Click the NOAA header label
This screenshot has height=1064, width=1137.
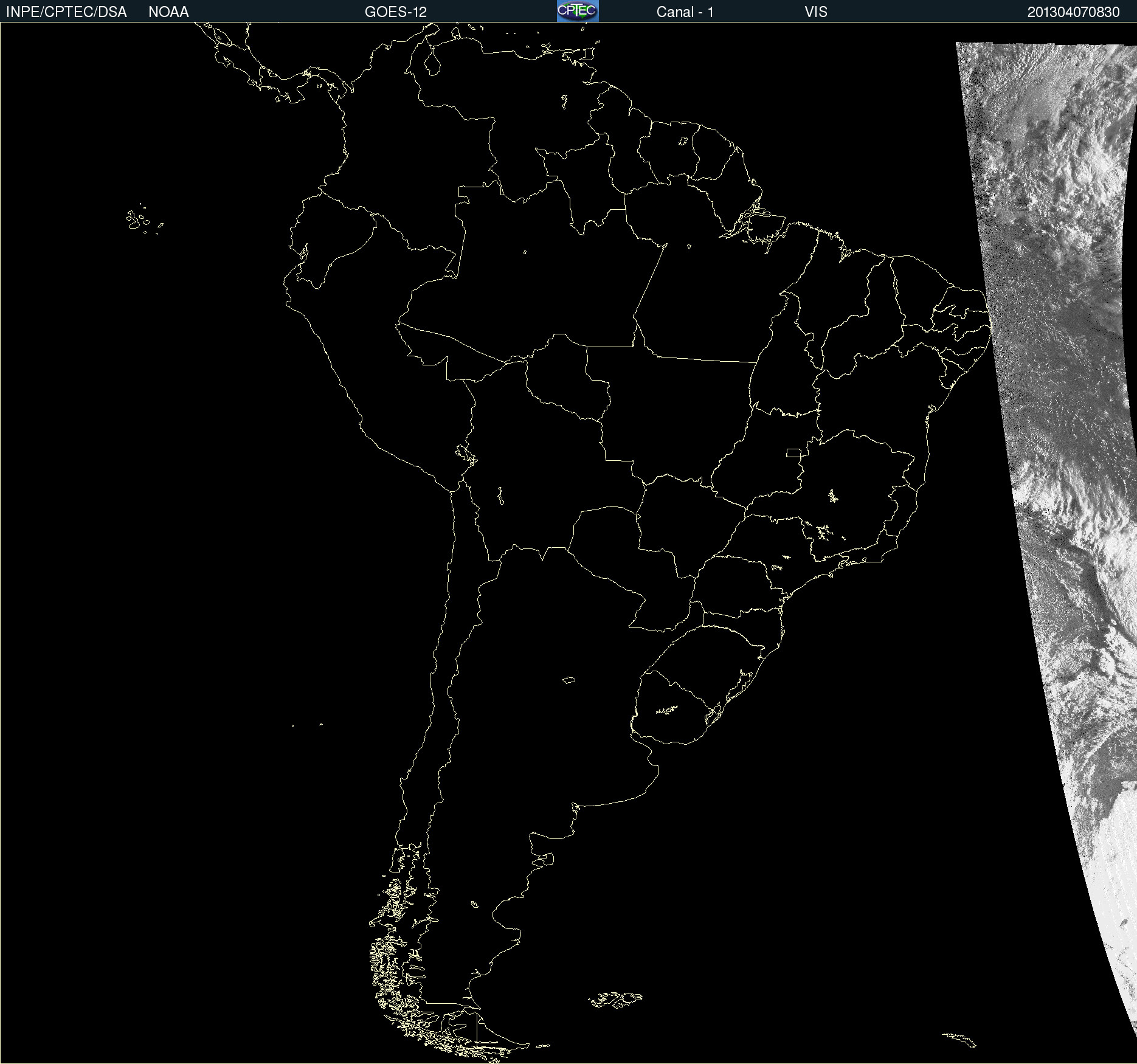pyautogui.click(x=168, y=12)
